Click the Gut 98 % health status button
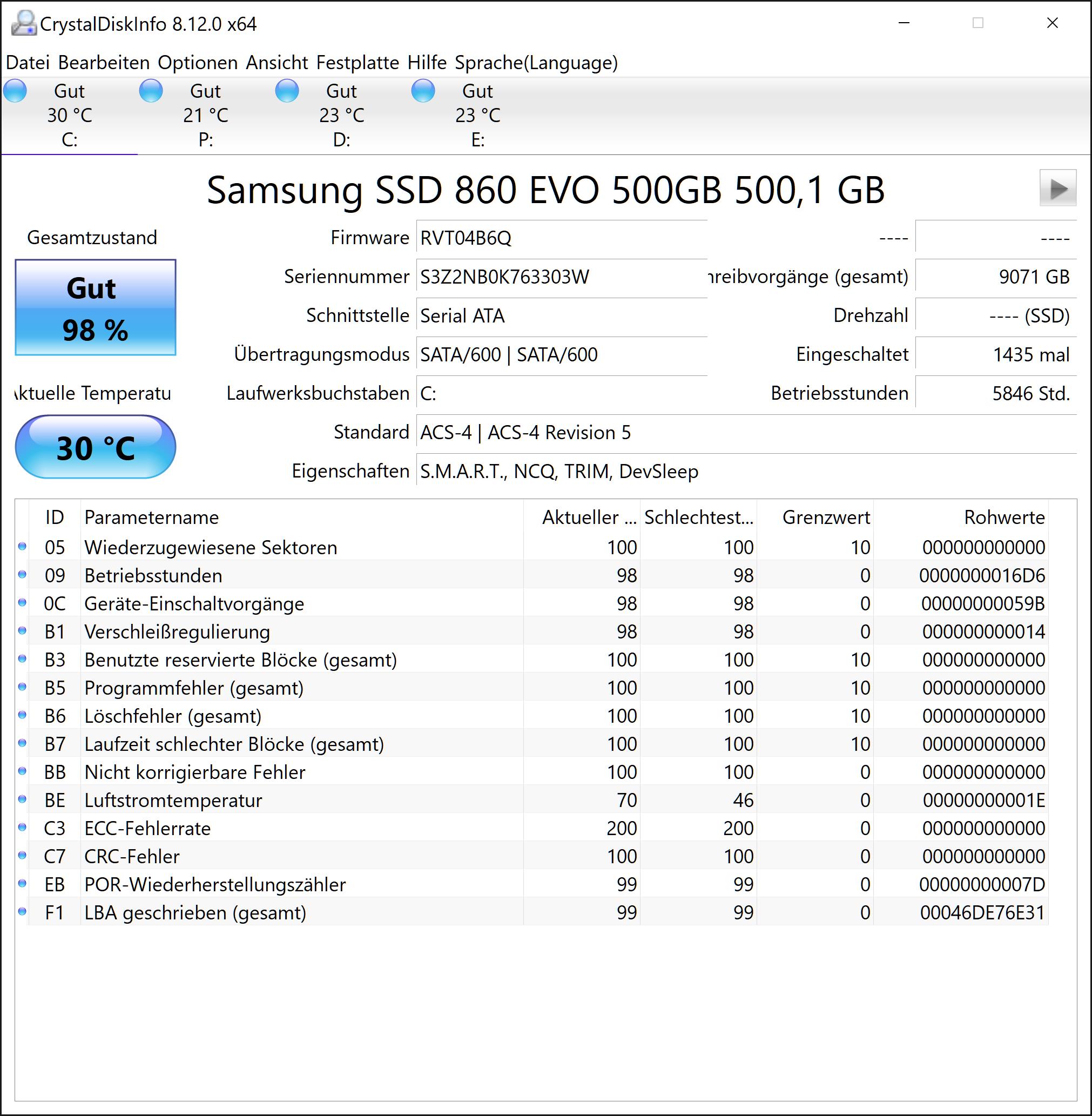Viewport: 1092px width, 1116px height. click(95, 307)
